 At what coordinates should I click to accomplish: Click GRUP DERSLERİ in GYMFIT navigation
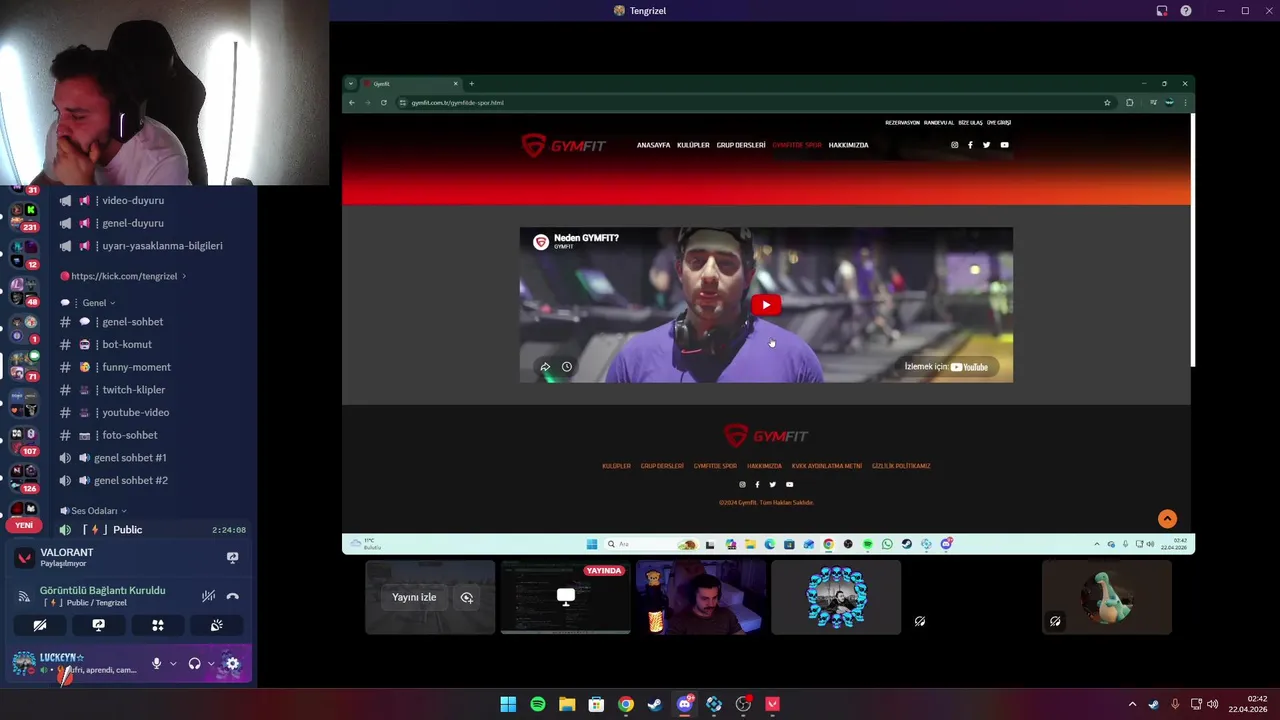741,145
